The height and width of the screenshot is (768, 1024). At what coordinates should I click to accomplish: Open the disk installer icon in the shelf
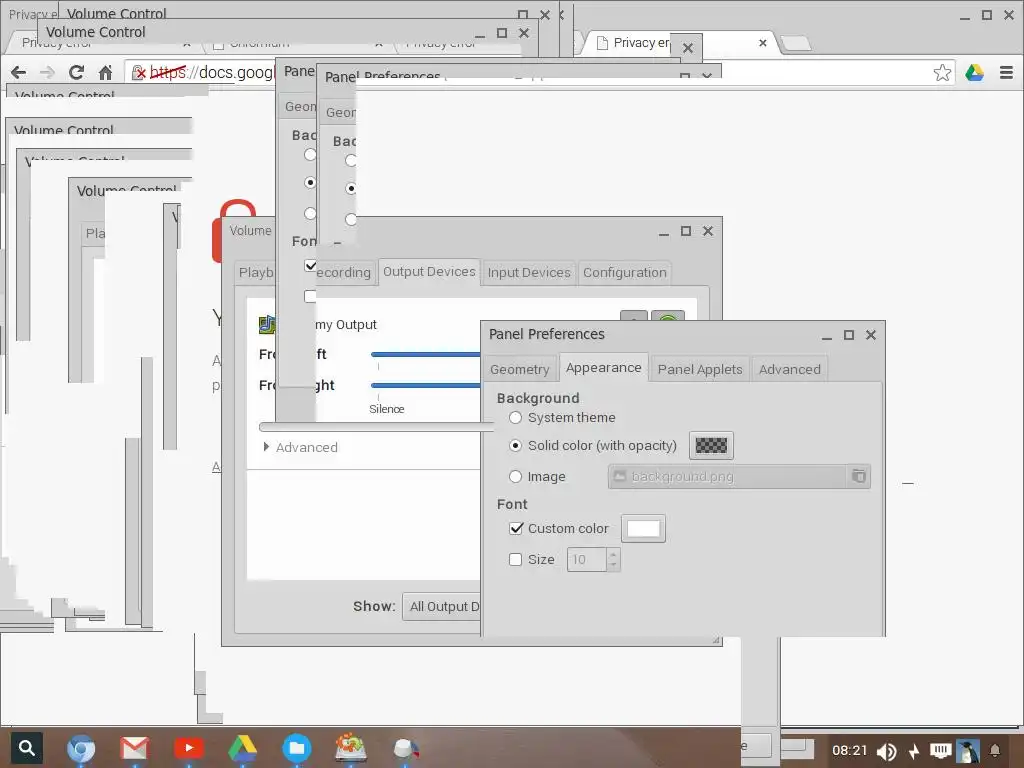pyautogui.click(x=351, y=748)
